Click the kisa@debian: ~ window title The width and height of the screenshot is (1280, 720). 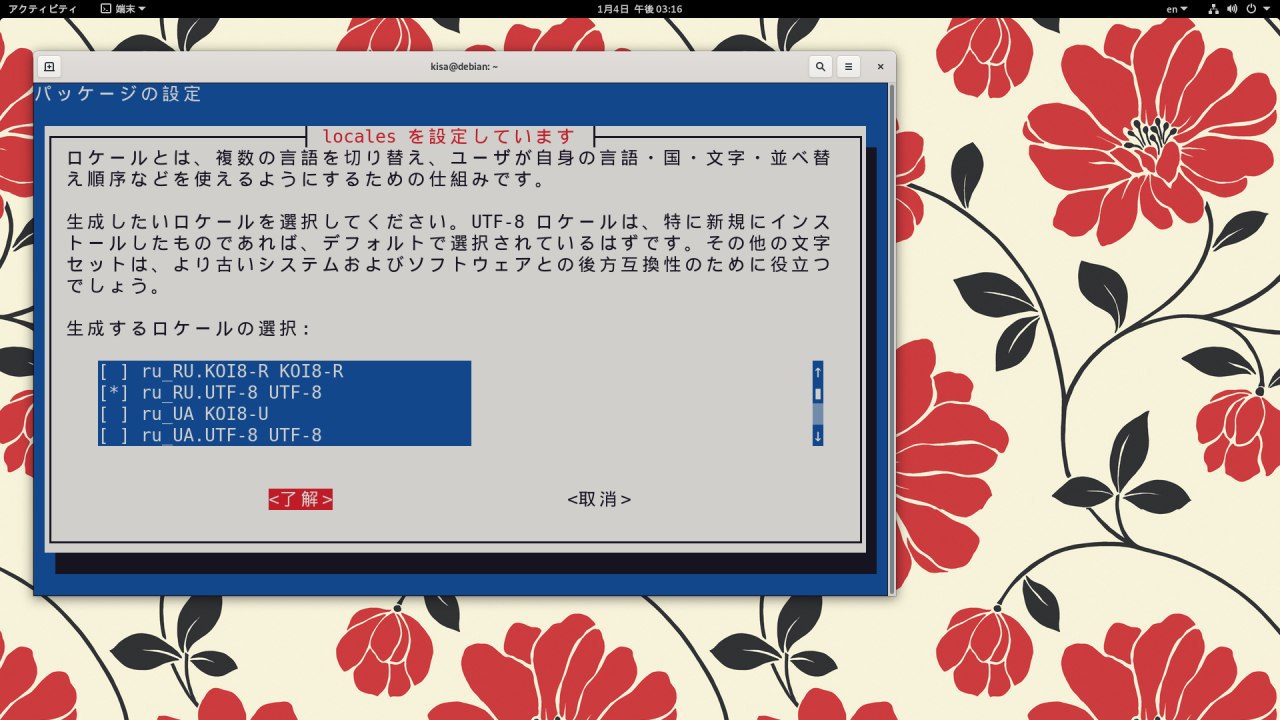[464, 67]
